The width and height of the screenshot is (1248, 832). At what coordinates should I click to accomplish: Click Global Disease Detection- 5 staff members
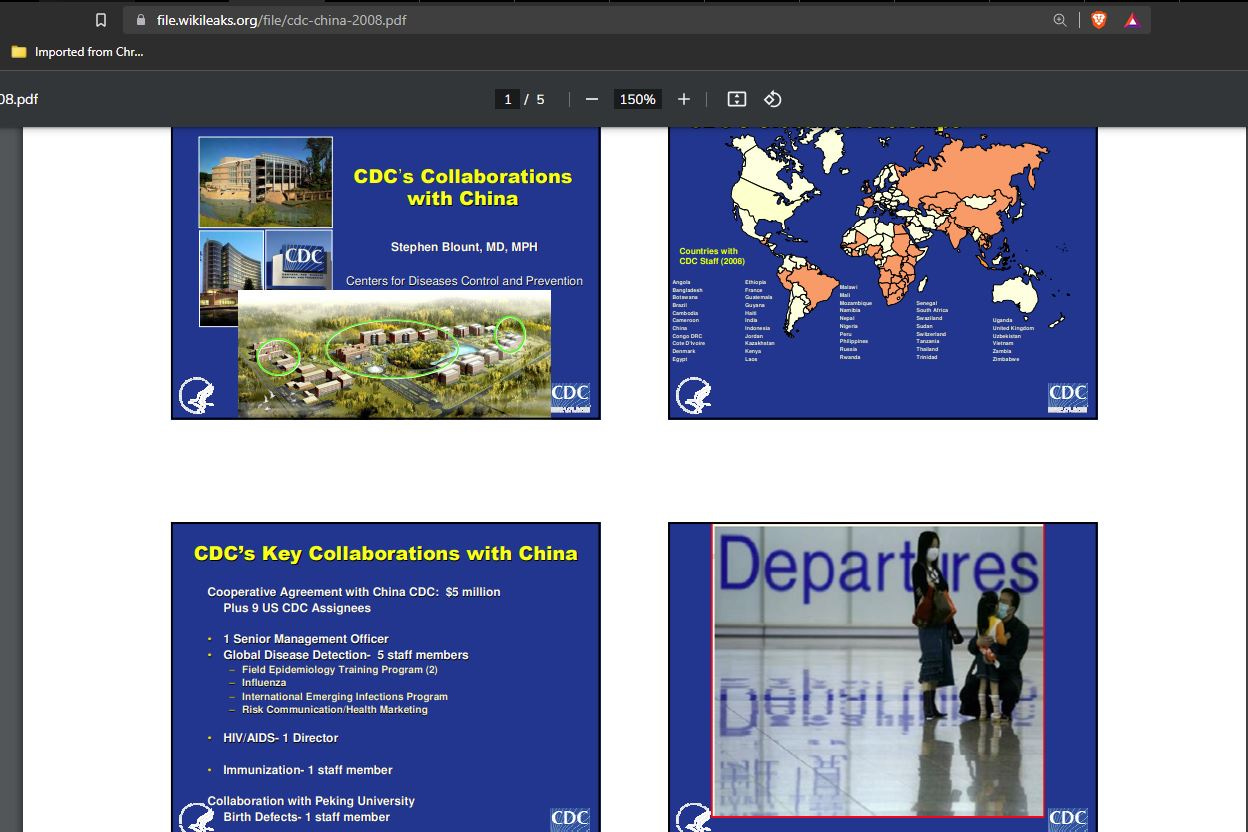[x=346, y=655]
